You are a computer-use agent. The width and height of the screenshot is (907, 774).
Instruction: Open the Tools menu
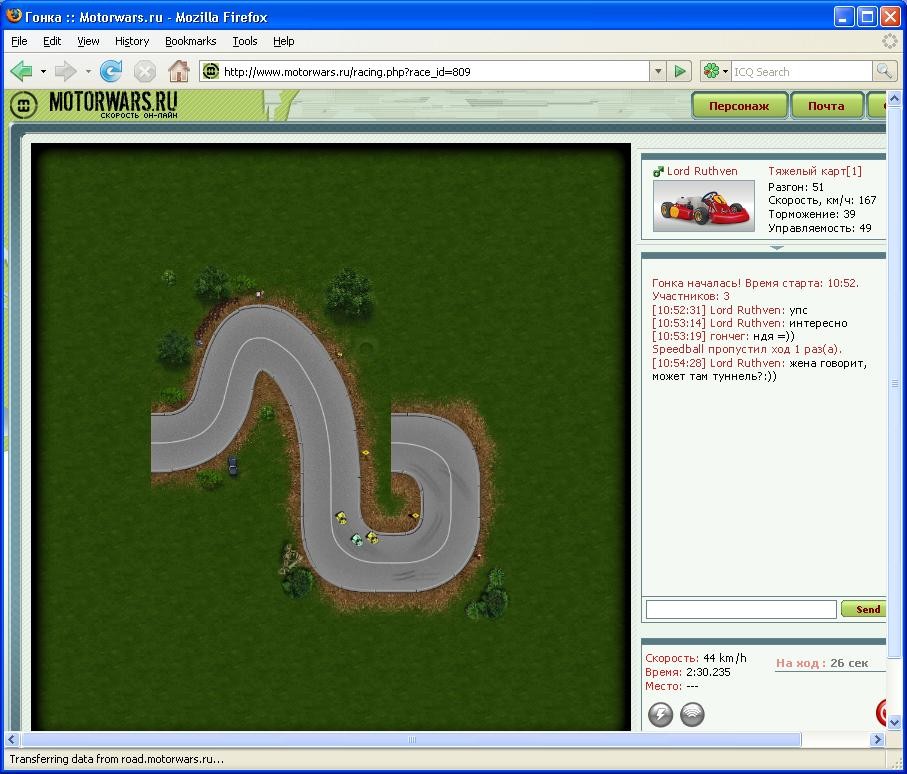(x=244, y=41)
